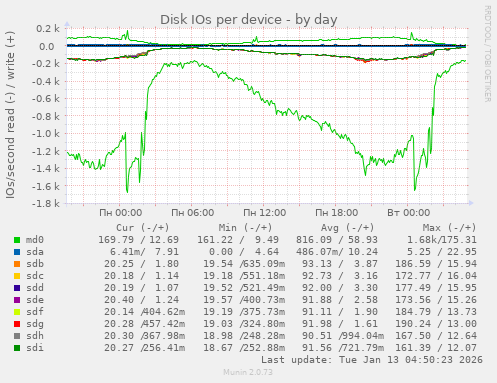Click the sdg red legend swatch
This screenshot has height=383, width=497.
coord(17,324)
